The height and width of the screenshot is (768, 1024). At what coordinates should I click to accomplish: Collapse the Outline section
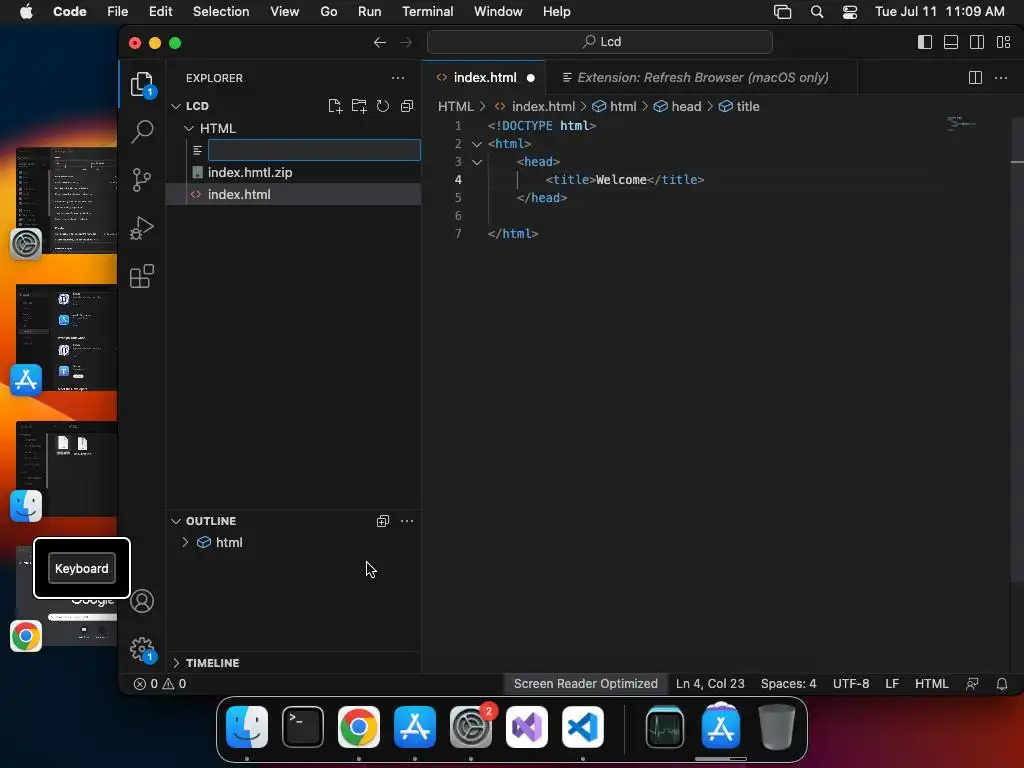(x=176, y=520)
